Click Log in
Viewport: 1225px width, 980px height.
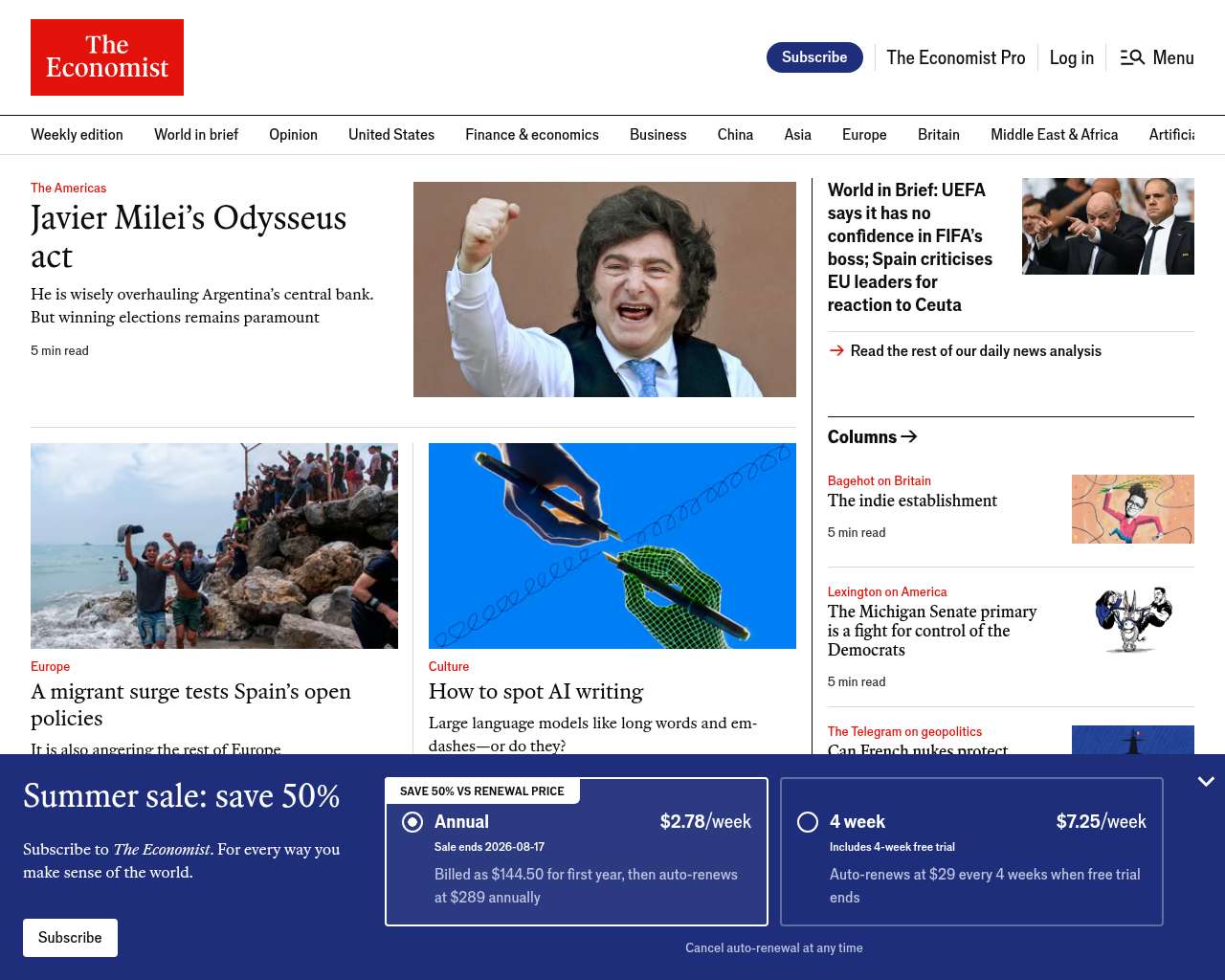[x=1071, y=57]
